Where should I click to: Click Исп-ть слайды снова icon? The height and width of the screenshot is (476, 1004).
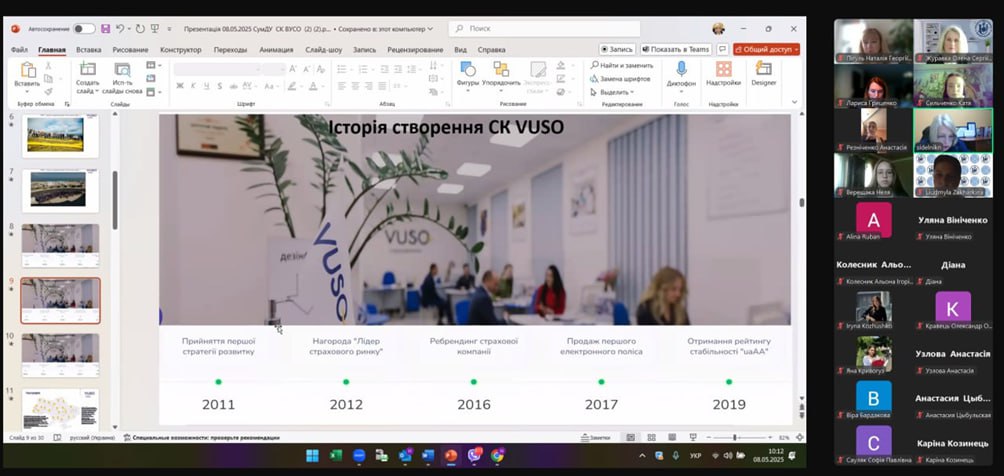[x=122, y=69]
